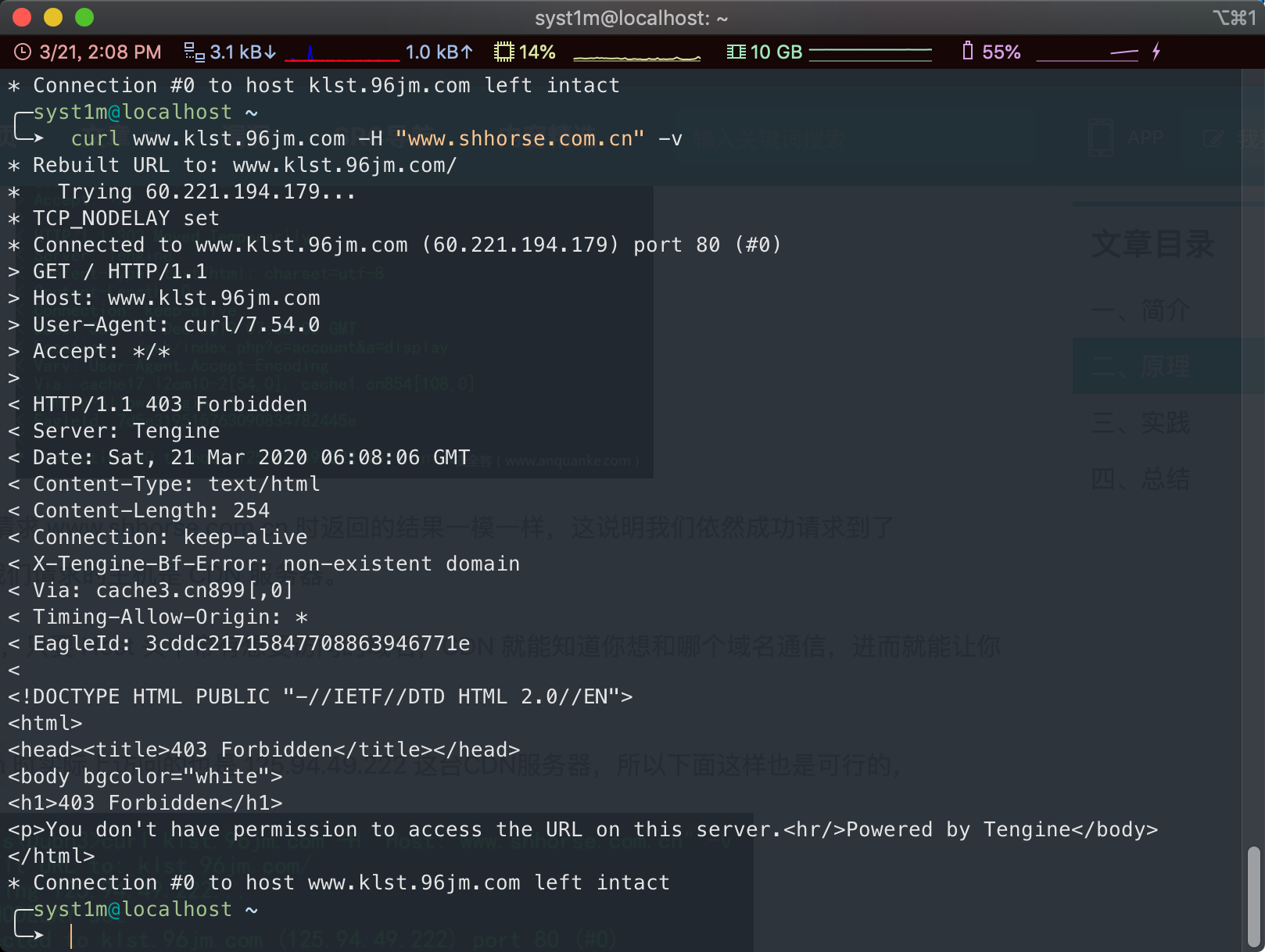Click the battery icon
Screen dimensions: 1265x952
click(967, 52)
